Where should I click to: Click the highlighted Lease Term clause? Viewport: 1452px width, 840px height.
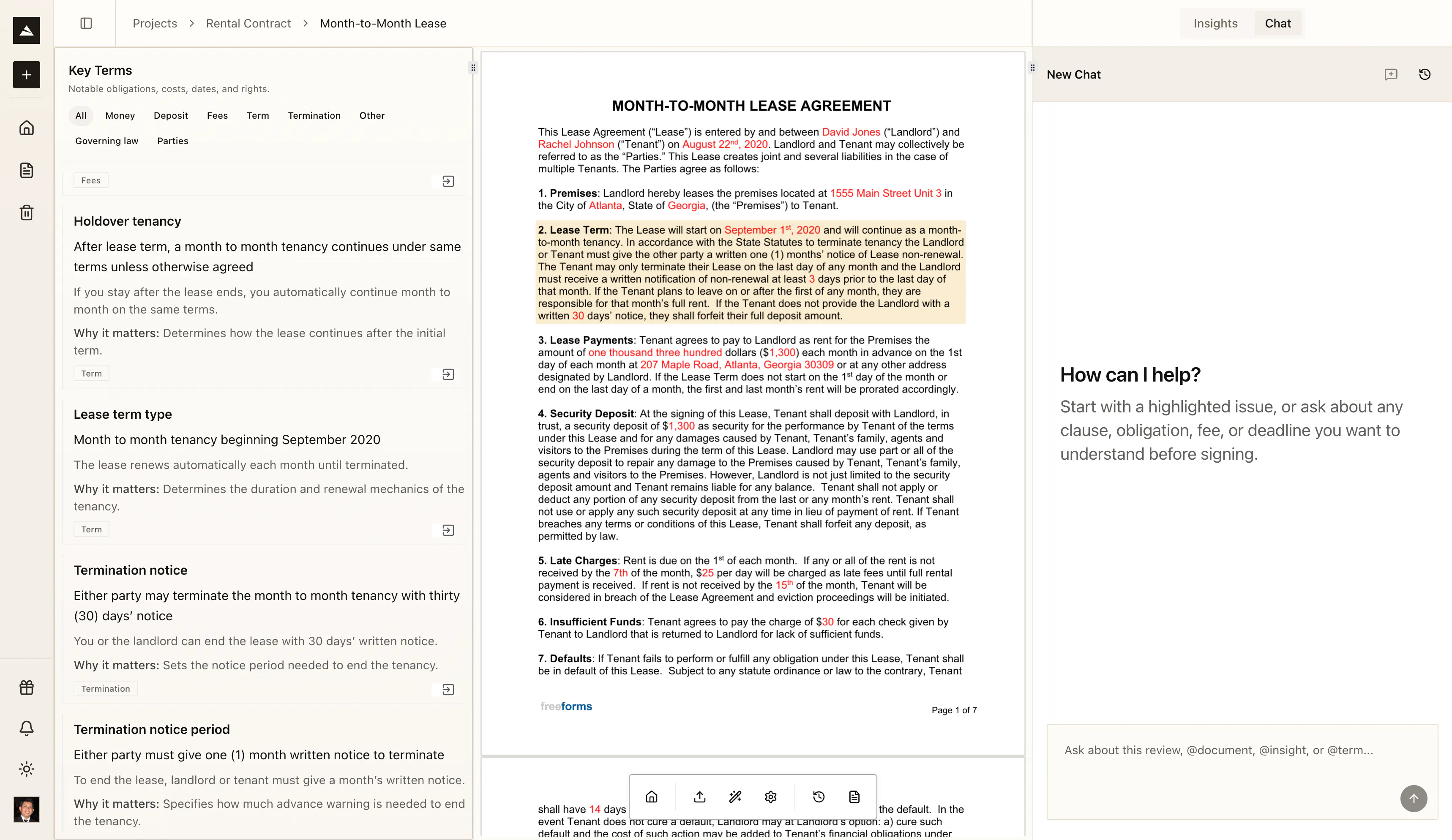[x=751, y=273]
